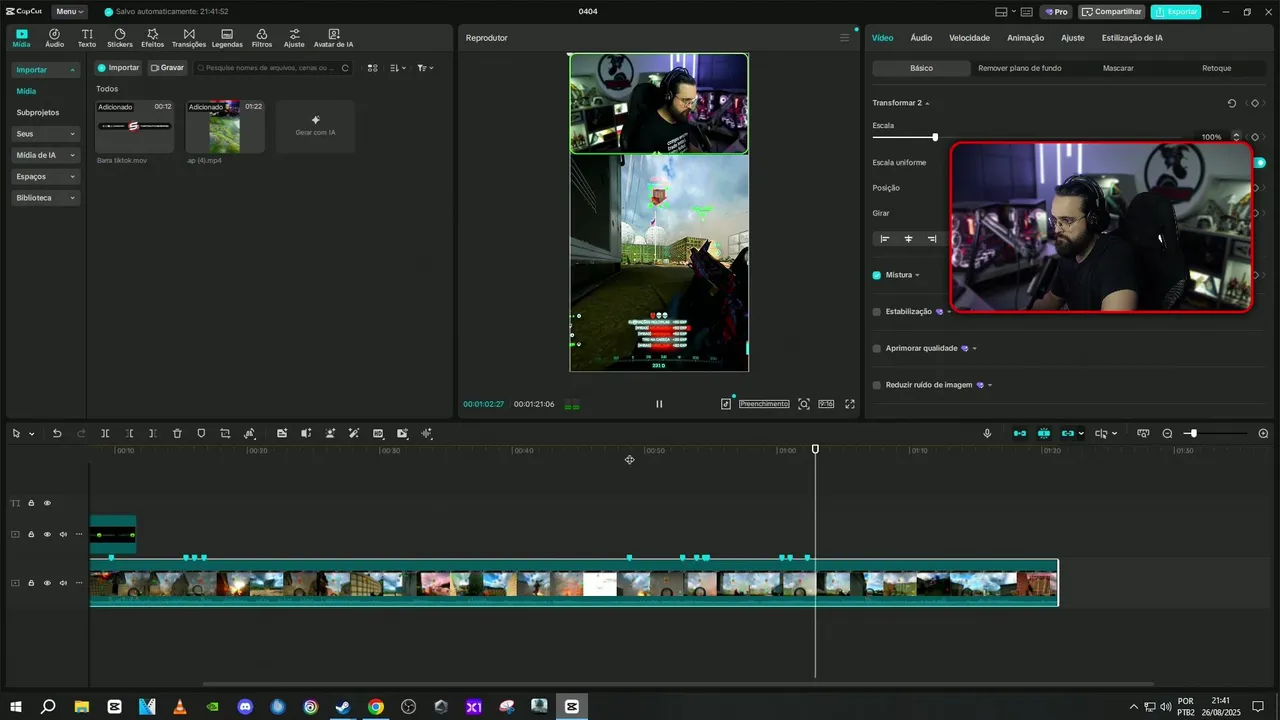Zoom in the timeline
Image resolution: width=1280 pixels, height=720 pixels.
point(1263,433)
